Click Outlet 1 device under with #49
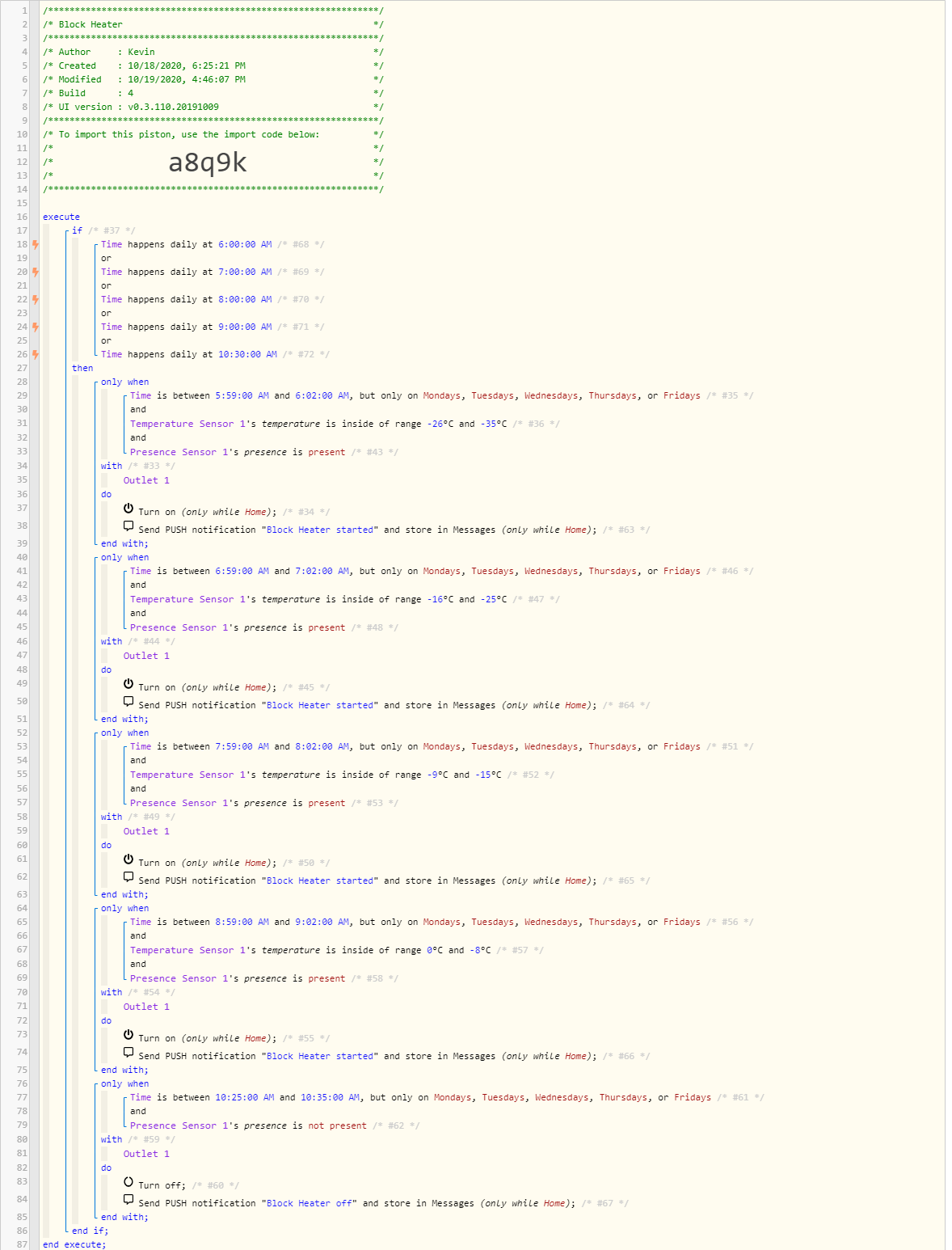 (146, 831)
